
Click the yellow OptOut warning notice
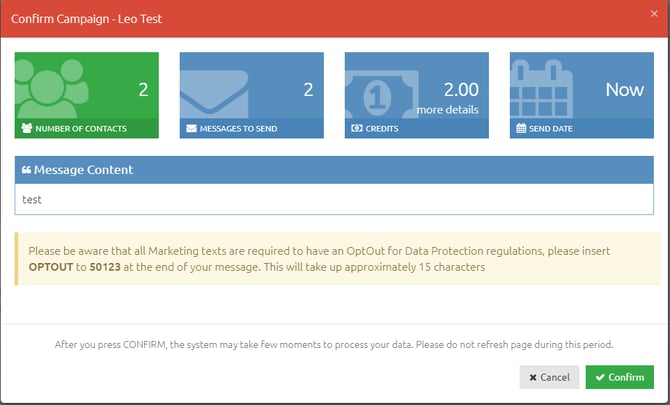pyautogui.click(x=334, y=259)
